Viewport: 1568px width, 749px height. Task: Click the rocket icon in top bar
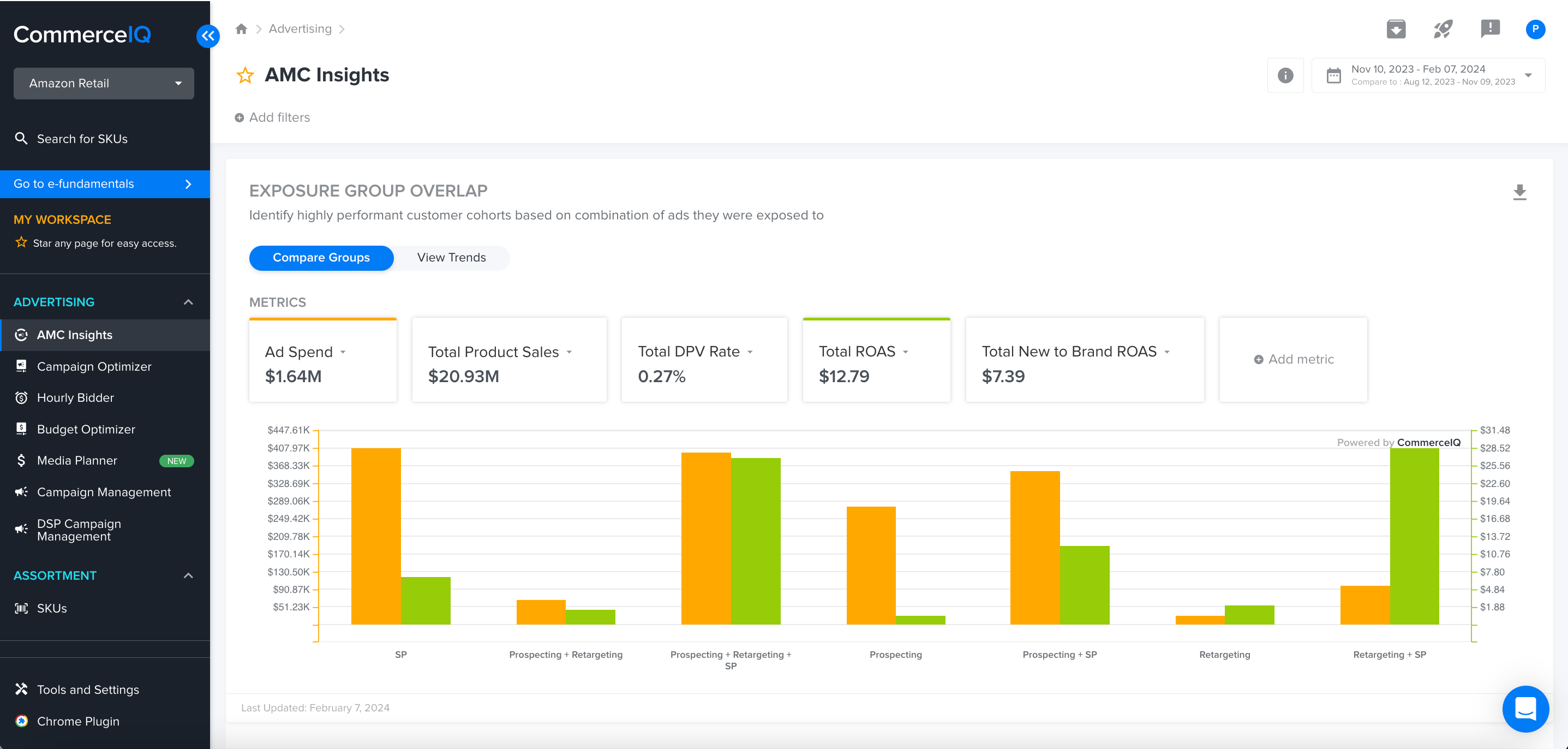click(1443, 28)
